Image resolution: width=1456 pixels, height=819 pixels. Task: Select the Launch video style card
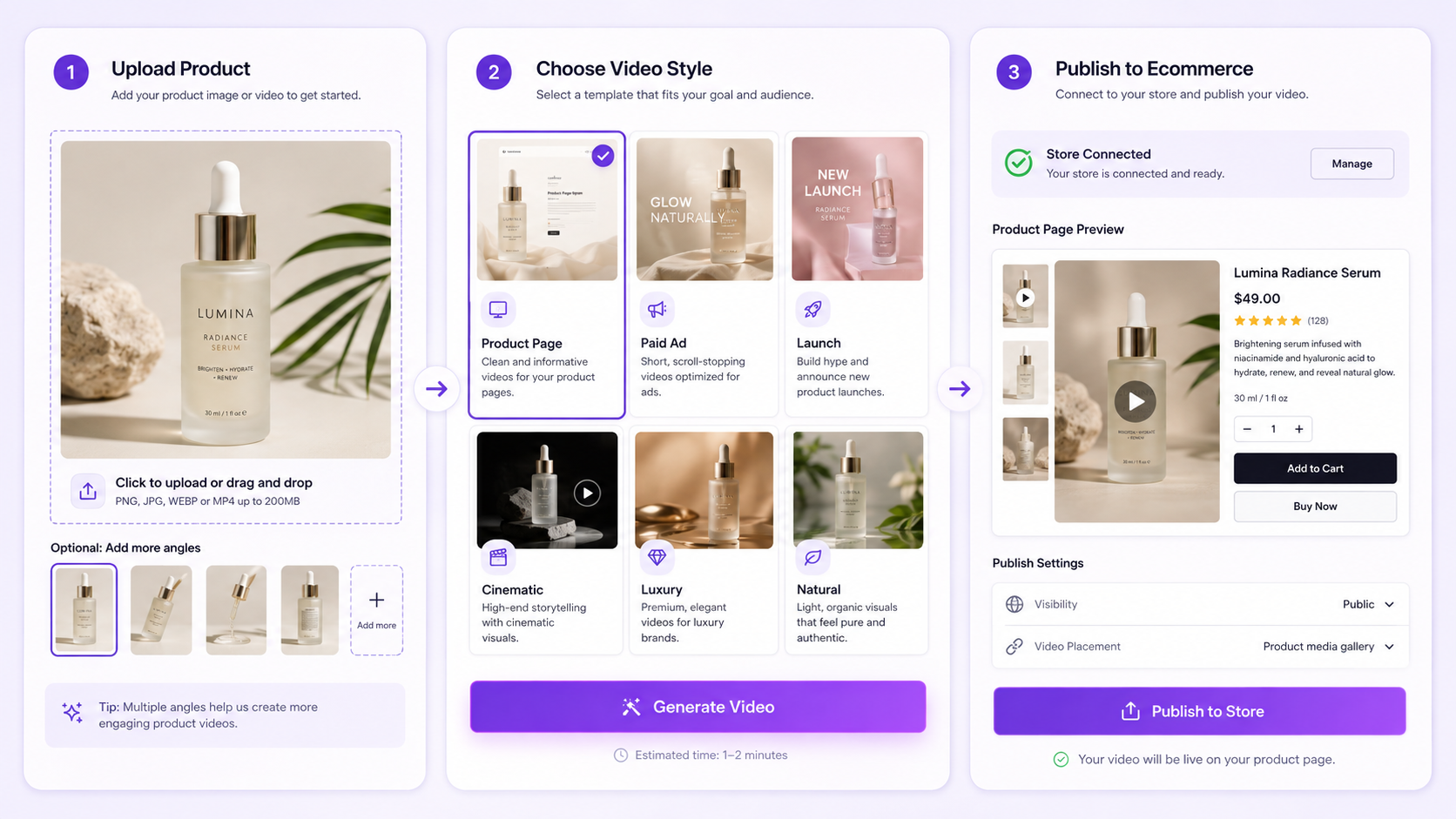857,274
